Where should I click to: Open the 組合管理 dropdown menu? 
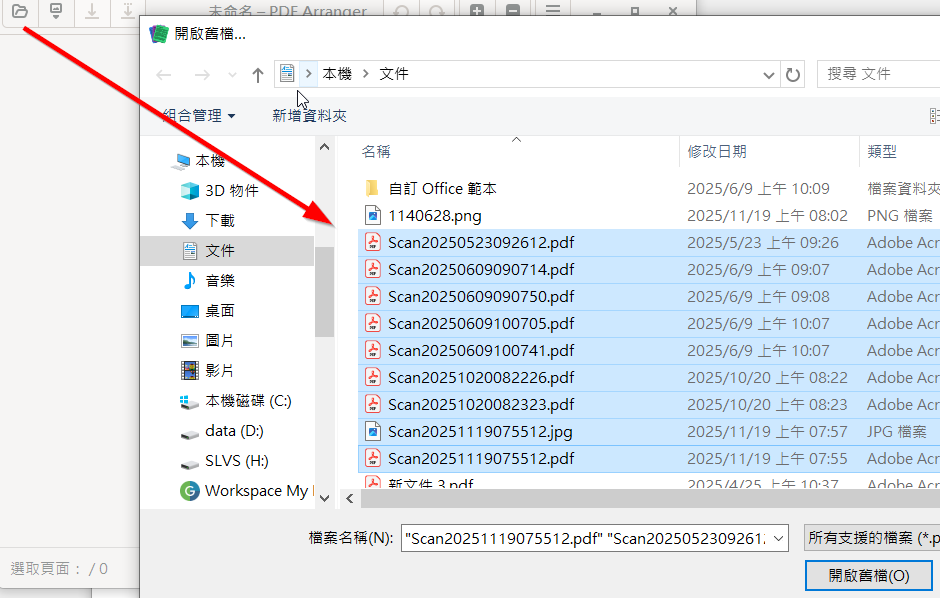click(199, 116)
